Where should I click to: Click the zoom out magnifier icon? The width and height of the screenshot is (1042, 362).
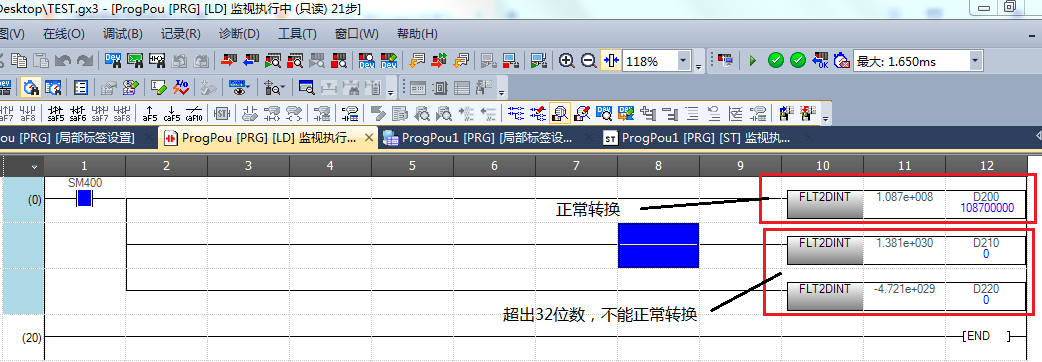(588, 61)
